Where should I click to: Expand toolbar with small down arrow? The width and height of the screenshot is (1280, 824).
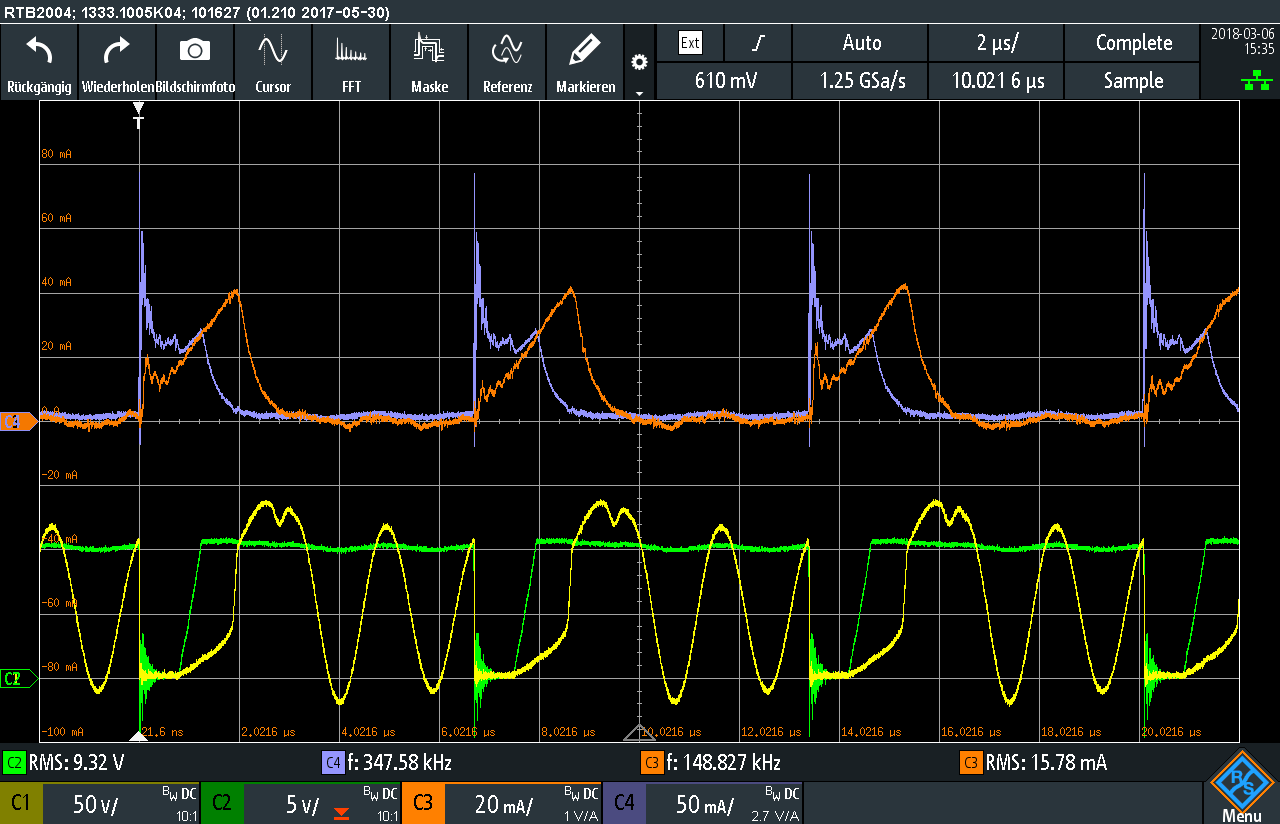[x=639, y=93]
